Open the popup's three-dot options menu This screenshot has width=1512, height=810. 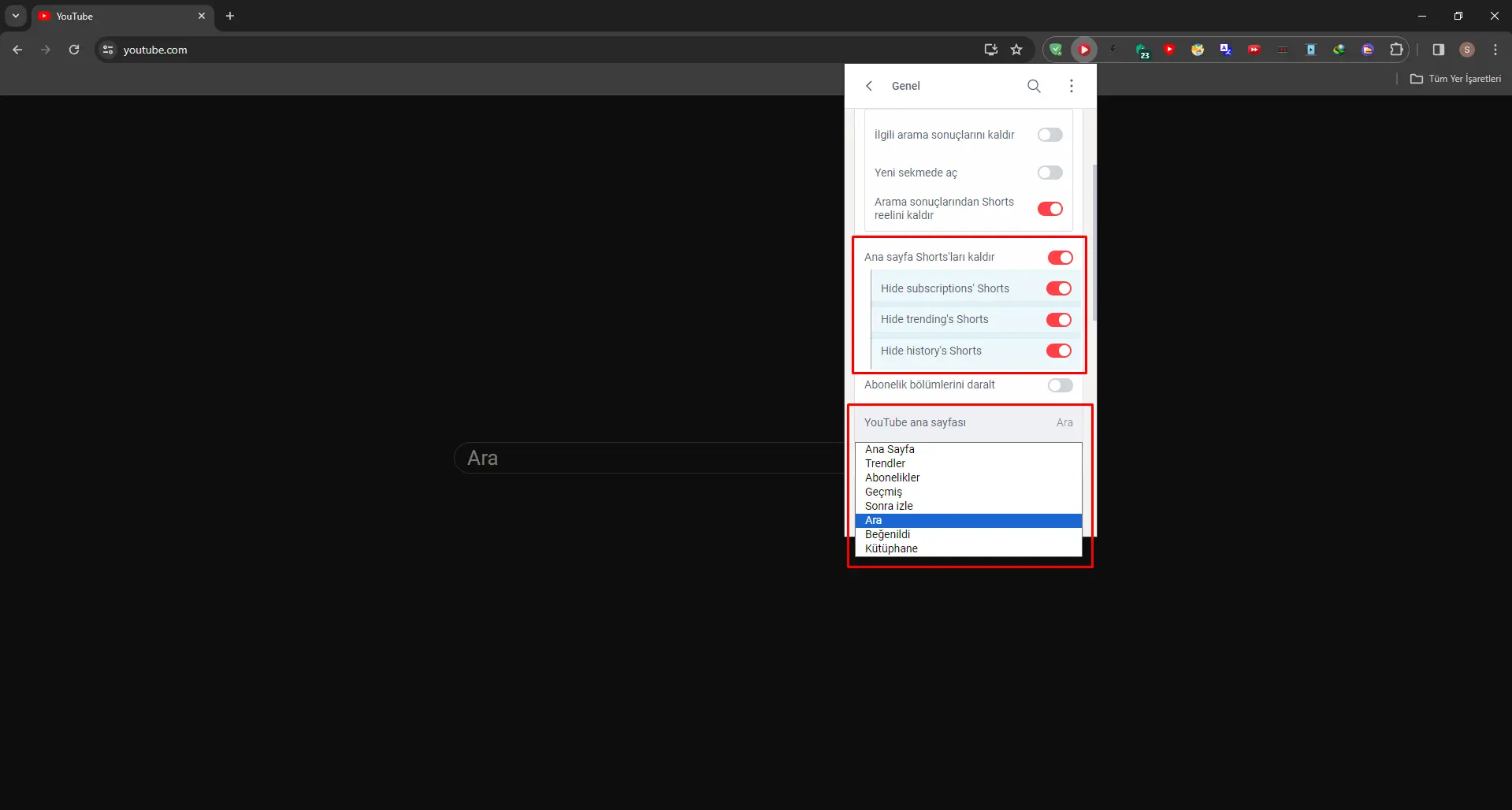tap(1071, 86)
